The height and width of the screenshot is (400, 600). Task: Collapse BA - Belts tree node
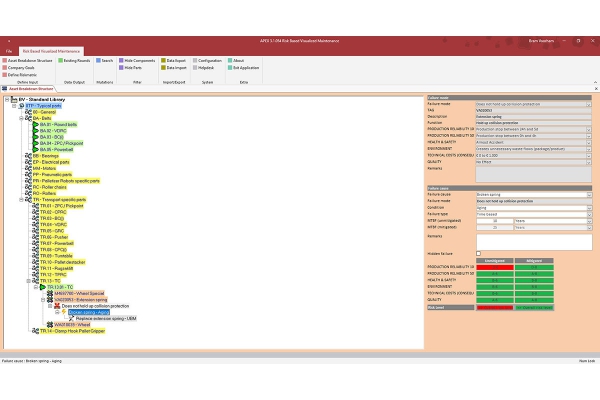[x=21, y=118]
